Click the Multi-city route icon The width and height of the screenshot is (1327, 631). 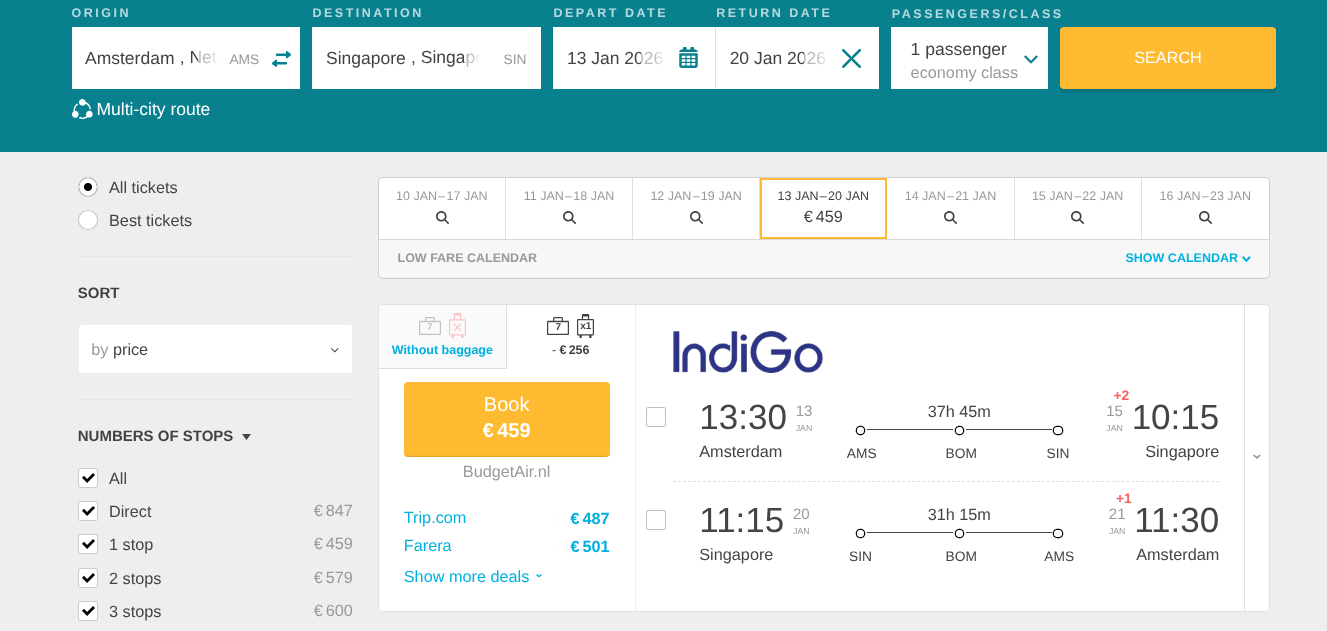[x=82, y=110]
